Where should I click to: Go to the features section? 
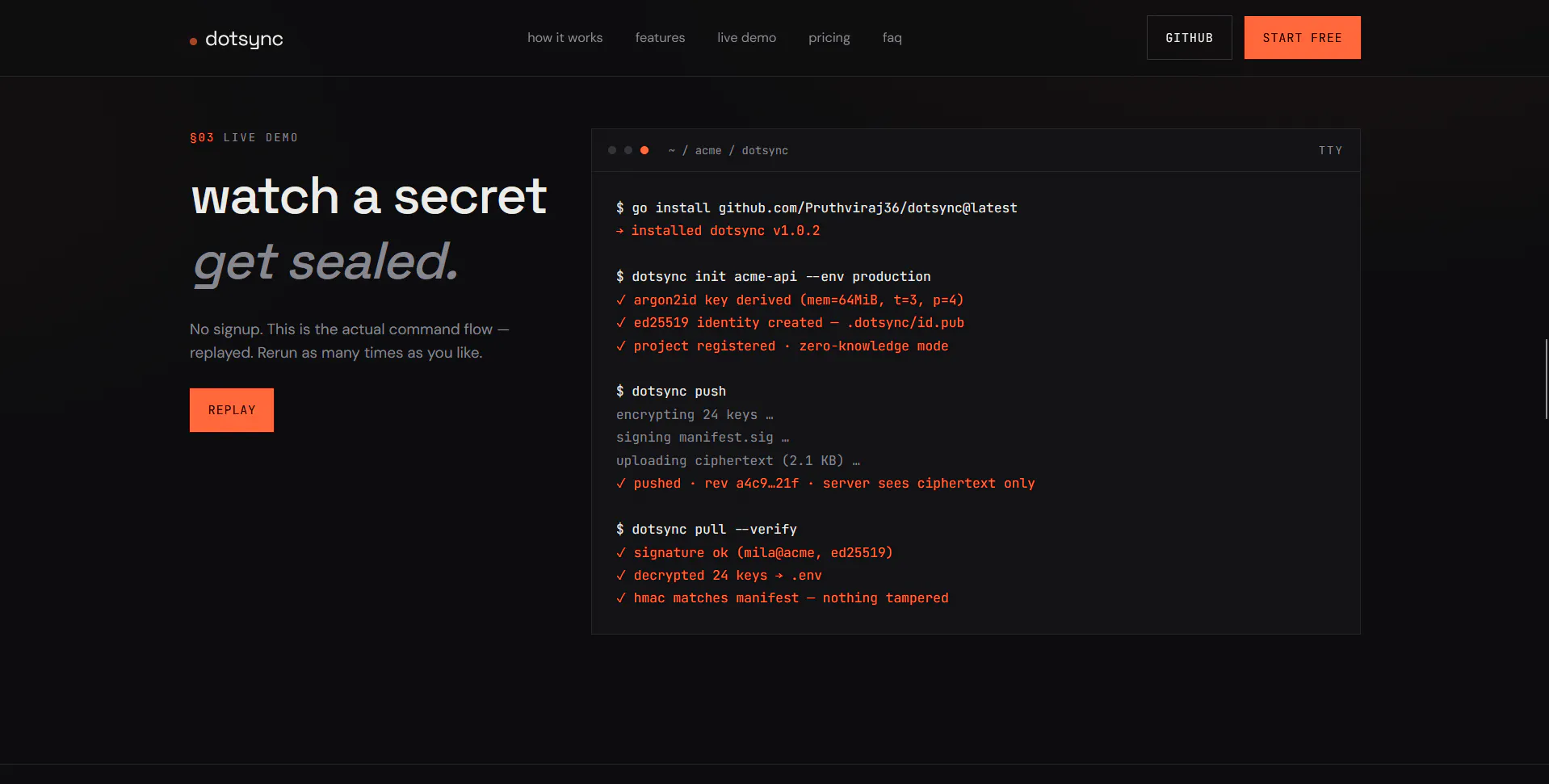[x=660, y=38]
